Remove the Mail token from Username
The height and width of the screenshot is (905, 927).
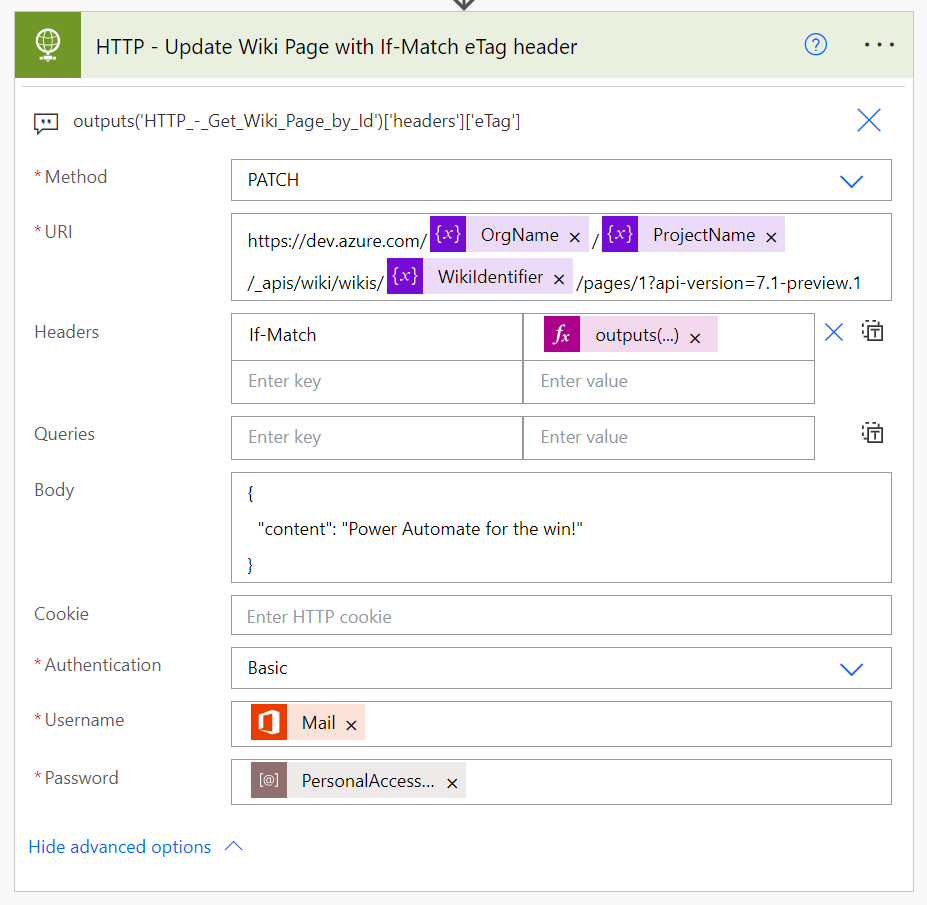tap(350, 721)
